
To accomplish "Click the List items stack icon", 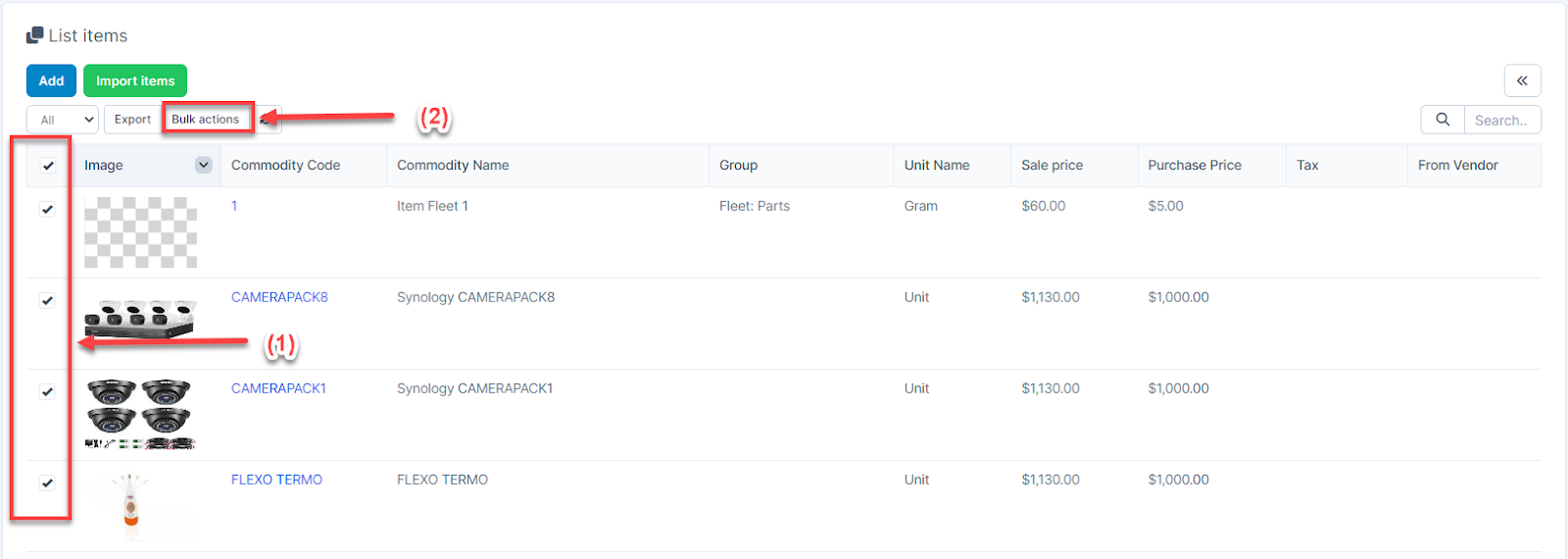I will coord(35,35).
